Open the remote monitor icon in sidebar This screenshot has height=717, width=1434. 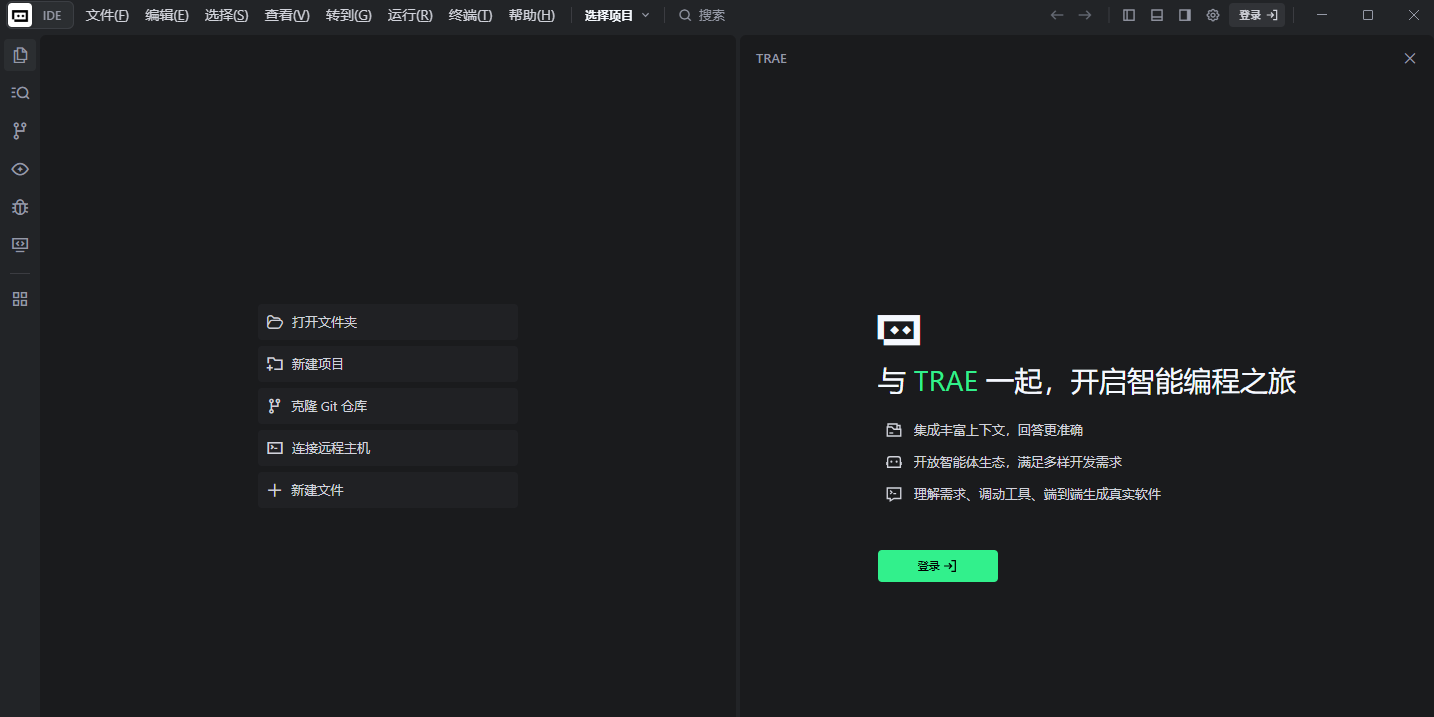point(20,245)
